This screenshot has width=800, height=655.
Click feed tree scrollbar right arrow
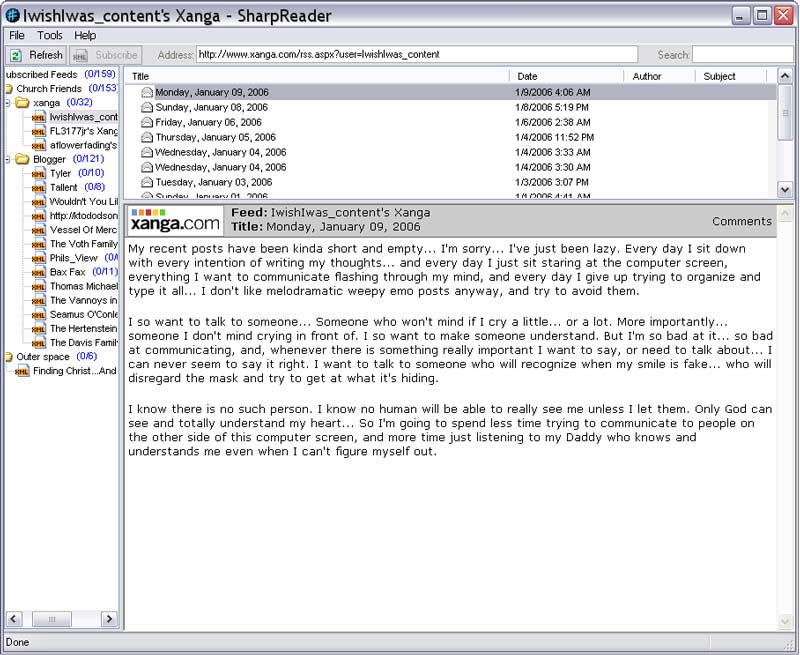[x=109, y=619]
